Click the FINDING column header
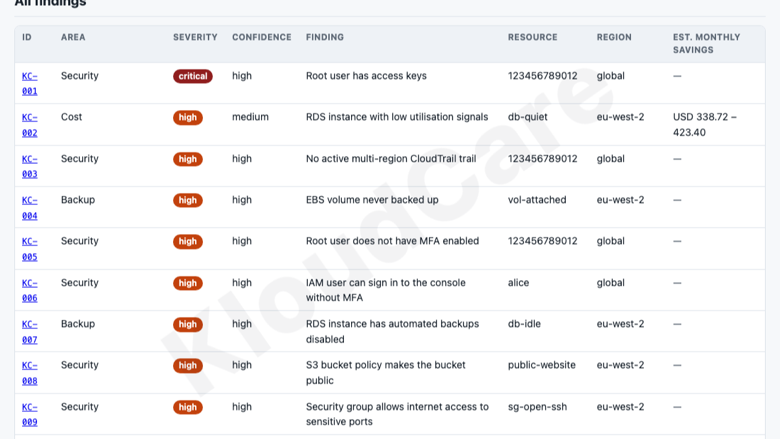Viewport: 780px width, 439px height. [325, 37]
